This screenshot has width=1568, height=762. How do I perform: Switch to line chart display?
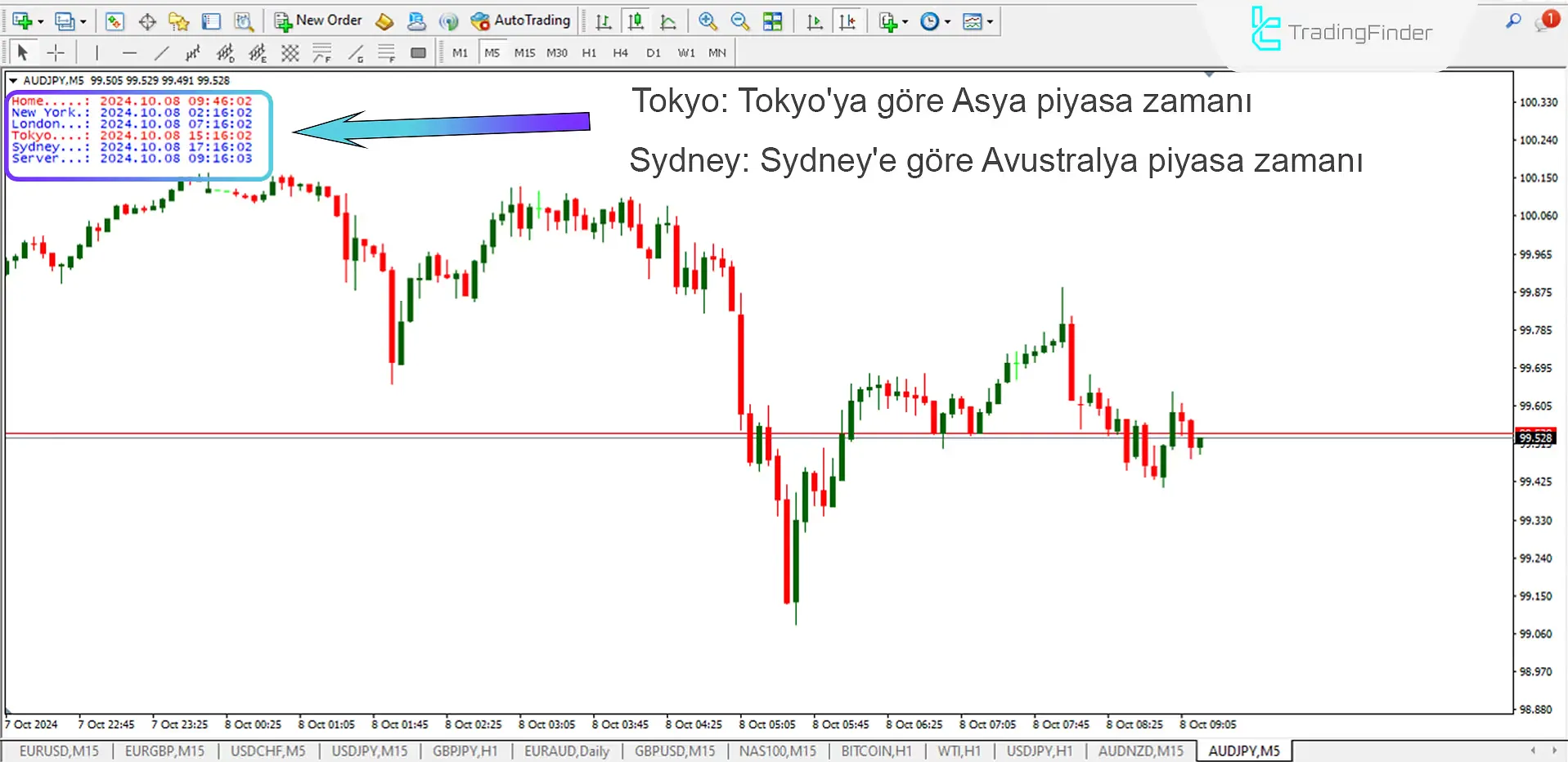point(668,21)
